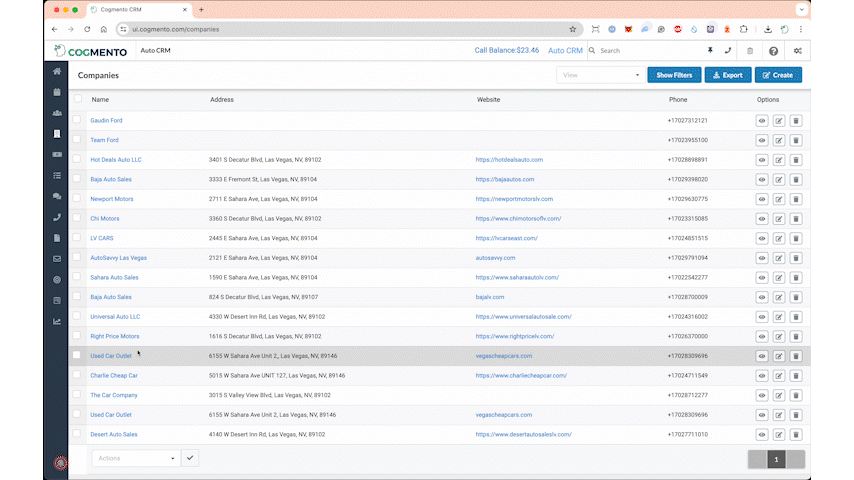The image size is (854, 480).
Task: Open the browser tab list chevron
Action: tap(801, 9)
